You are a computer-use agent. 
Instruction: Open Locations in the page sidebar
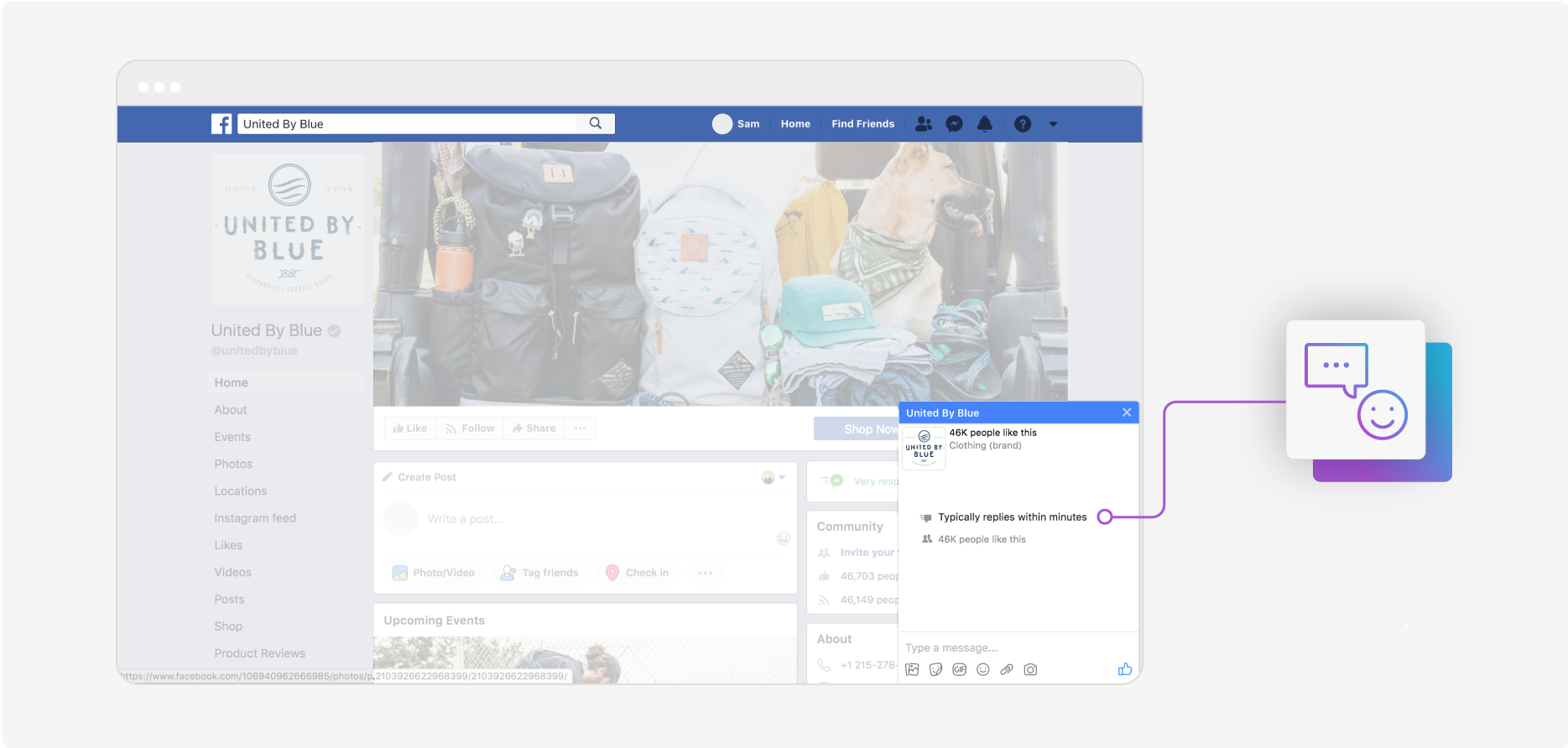pos(241,491)
